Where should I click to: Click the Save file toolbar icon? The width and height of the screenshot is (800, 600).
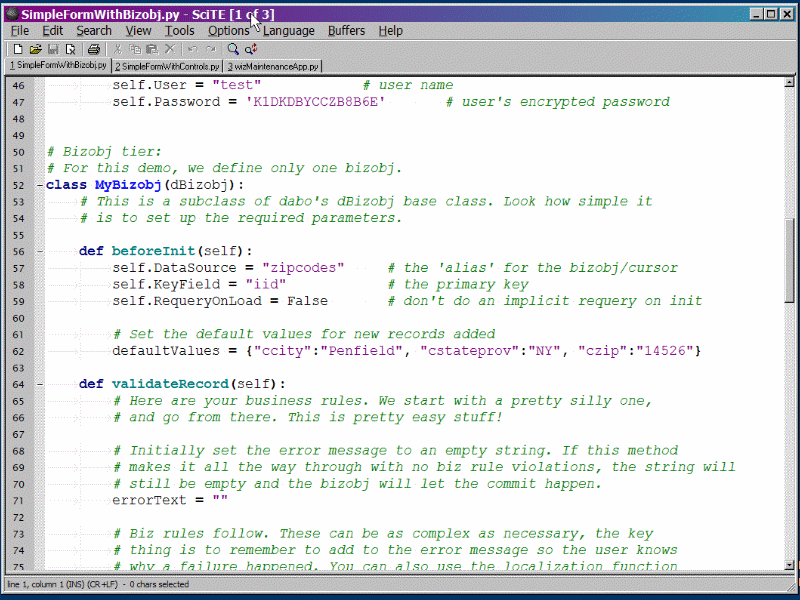53,49
